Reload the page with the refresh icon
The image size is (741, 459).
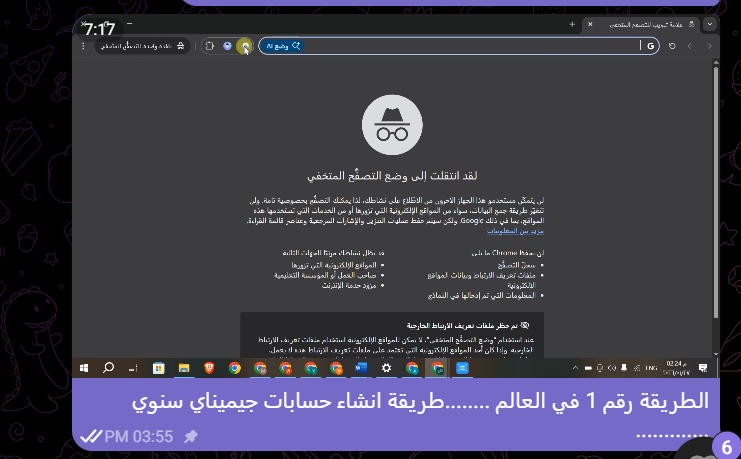click(672, 46)
